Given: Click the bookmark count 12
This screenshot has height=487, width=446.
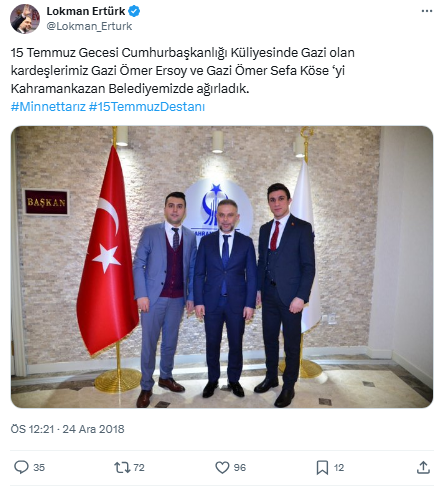Looking at the screenshot, I should click(339, 467).
